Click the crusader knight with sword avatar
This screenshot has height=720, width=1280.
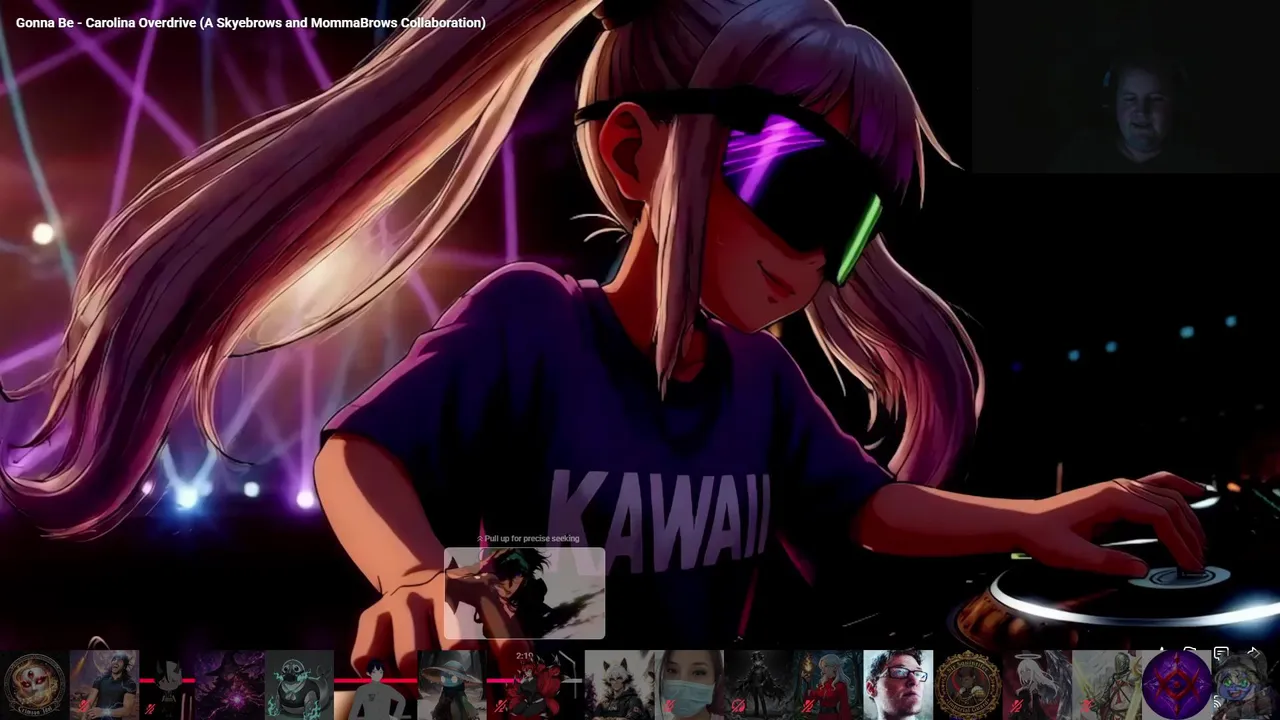1107,686
